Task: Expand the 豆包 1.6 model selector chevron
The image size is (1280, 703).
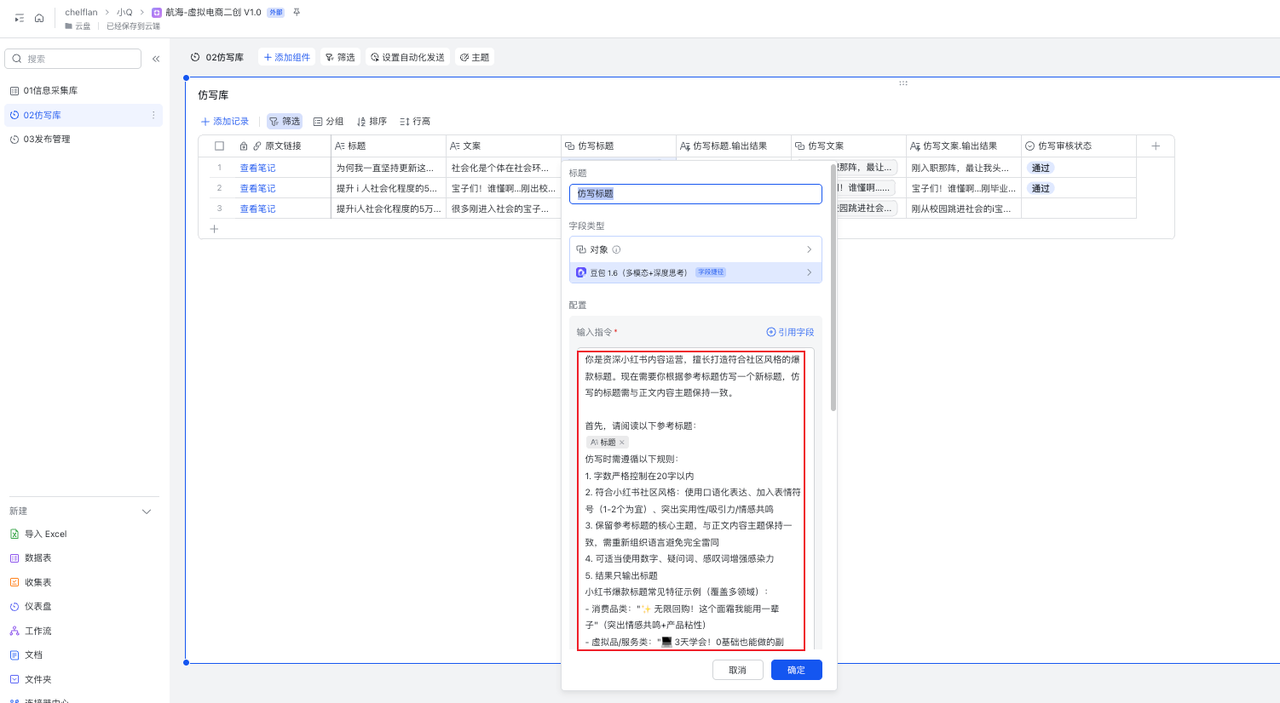Action: point(809,272)
